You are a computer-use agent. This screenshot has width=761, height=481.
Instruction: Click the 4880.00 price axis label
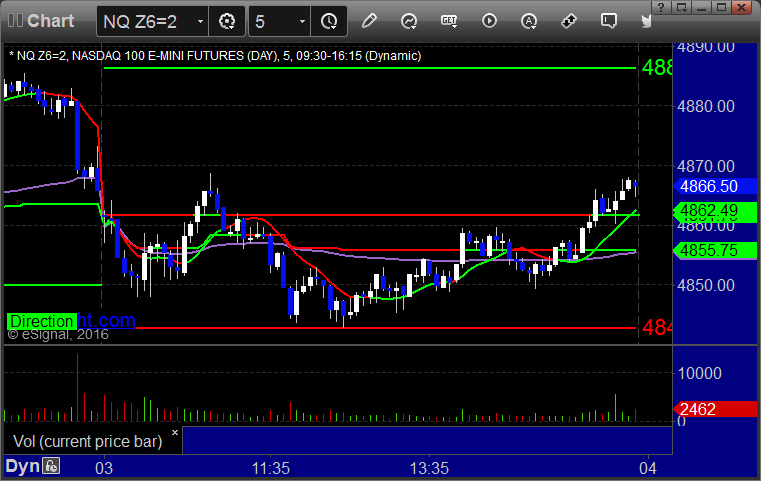coord(706,106)
